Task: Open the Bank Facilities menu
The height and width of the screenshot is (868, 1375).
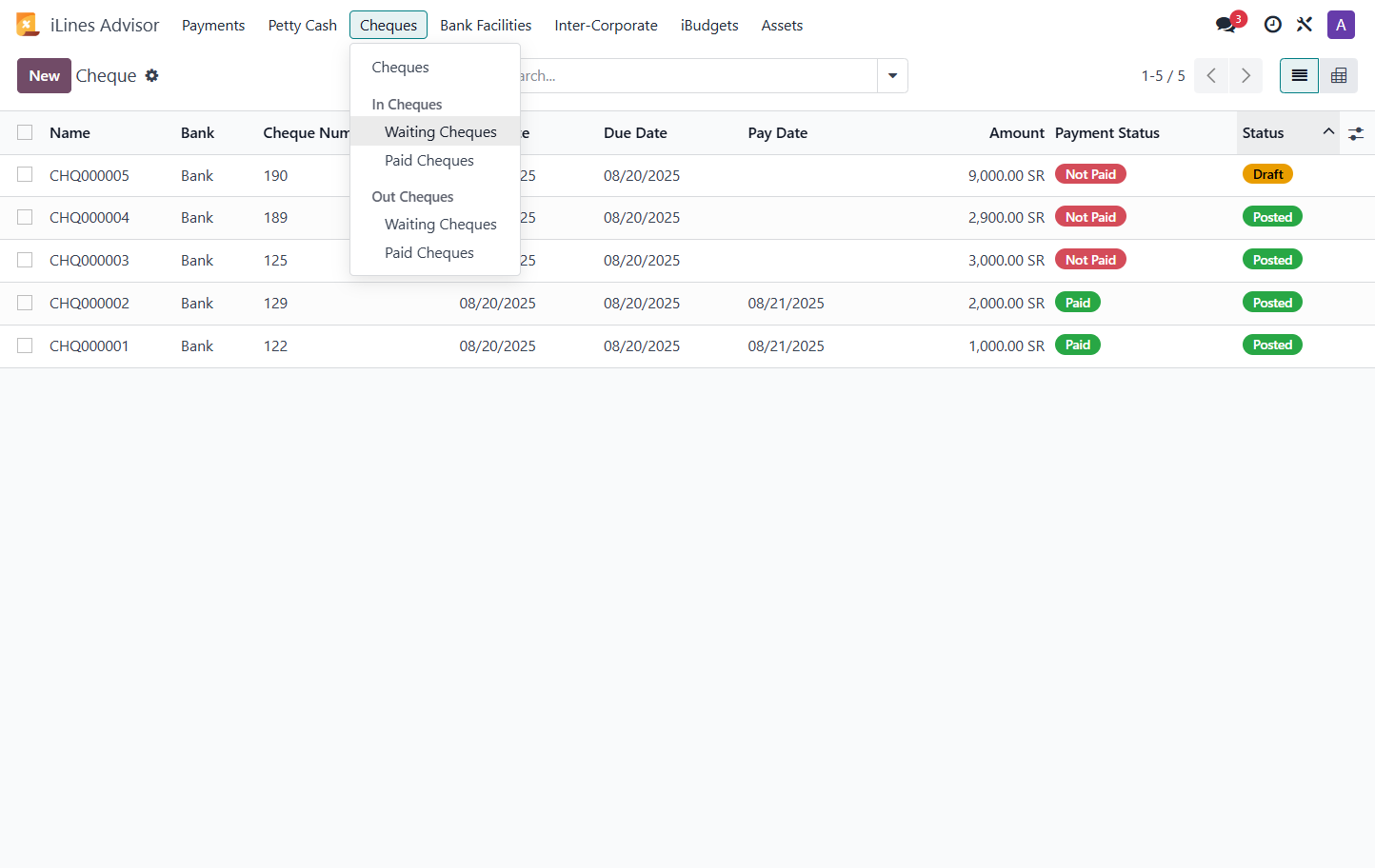Action: coord(486,25)
